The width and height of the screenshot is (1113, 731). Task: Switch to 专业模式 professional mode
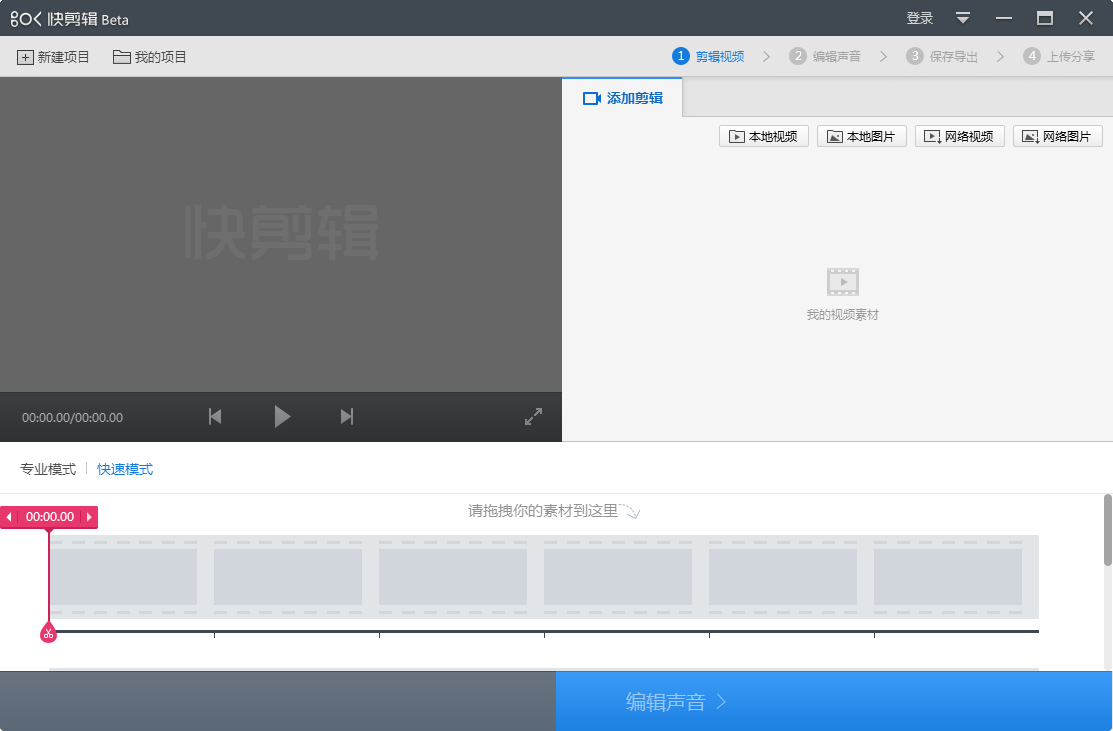(x=48, y=469)
